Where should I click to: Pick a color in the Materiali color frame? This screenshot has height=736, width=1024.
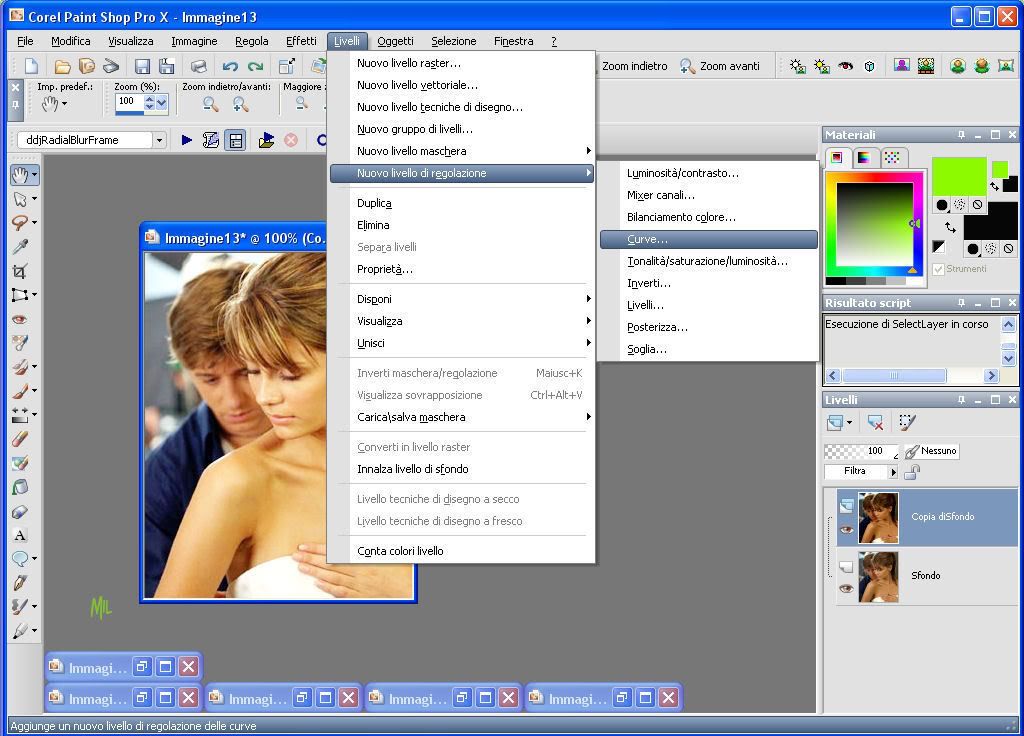tap(874, 224)
